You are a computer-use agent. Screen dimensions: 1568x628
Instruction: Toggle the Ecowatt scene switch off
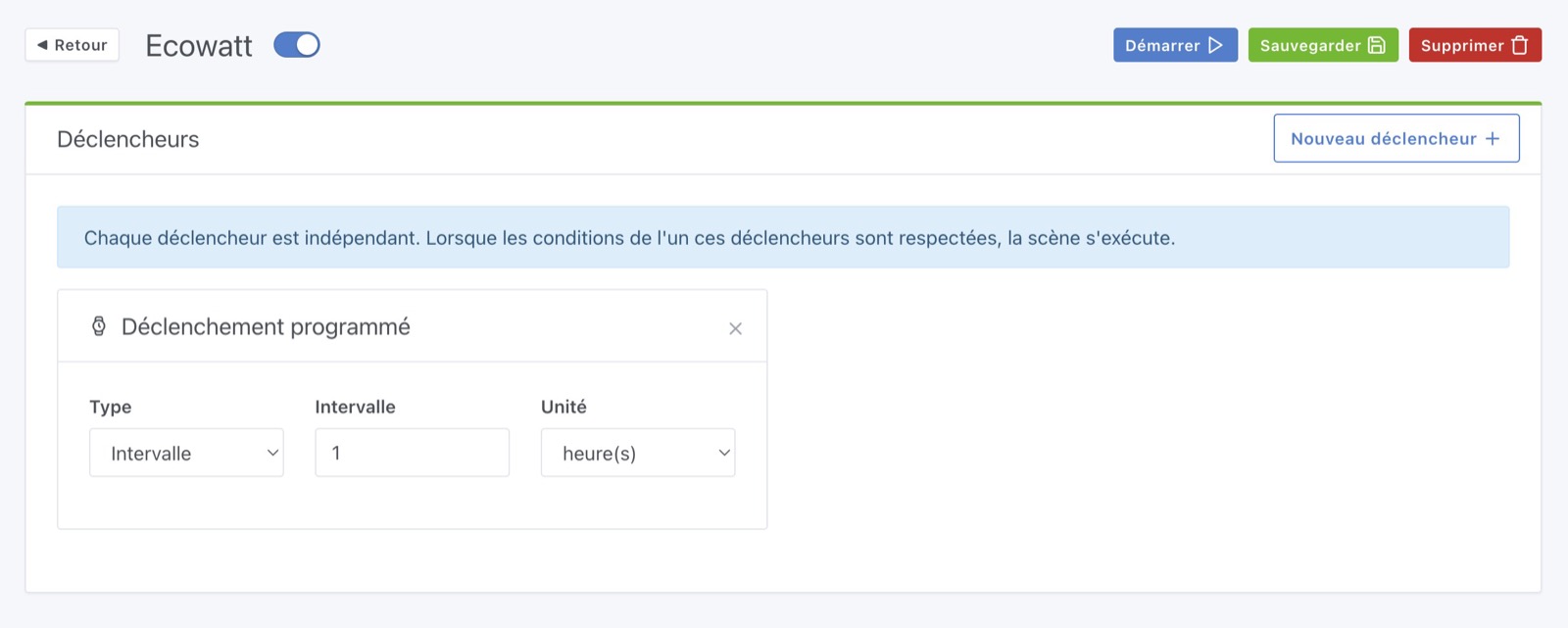point(297,44)
